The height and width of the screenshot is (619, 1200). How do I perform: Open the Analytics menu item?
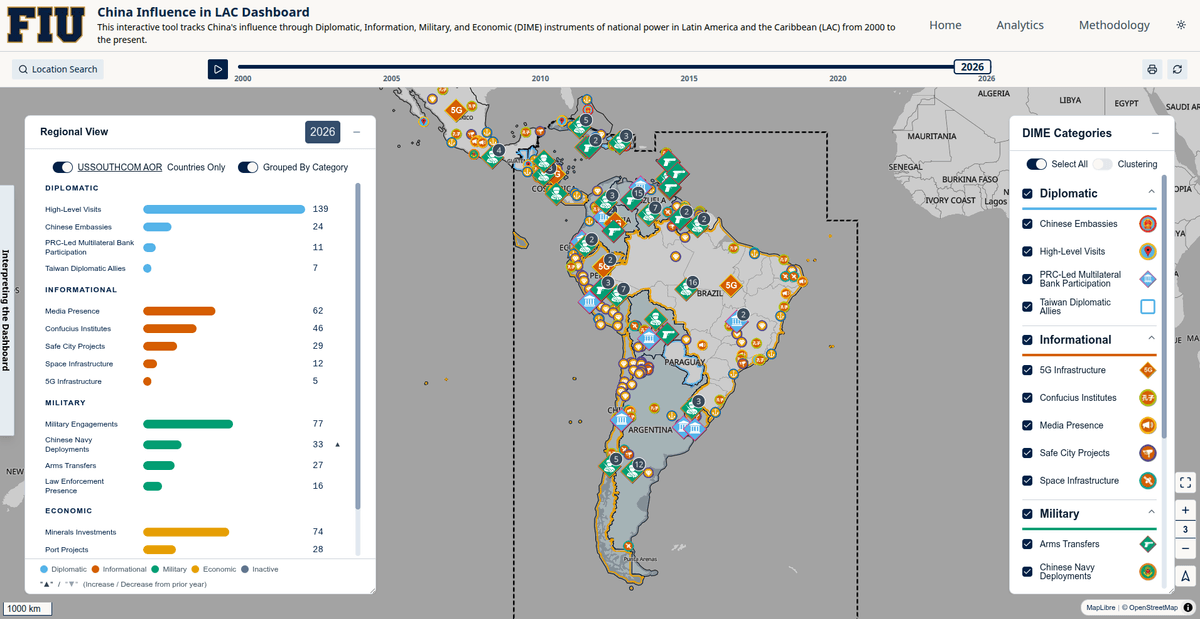1020,25
